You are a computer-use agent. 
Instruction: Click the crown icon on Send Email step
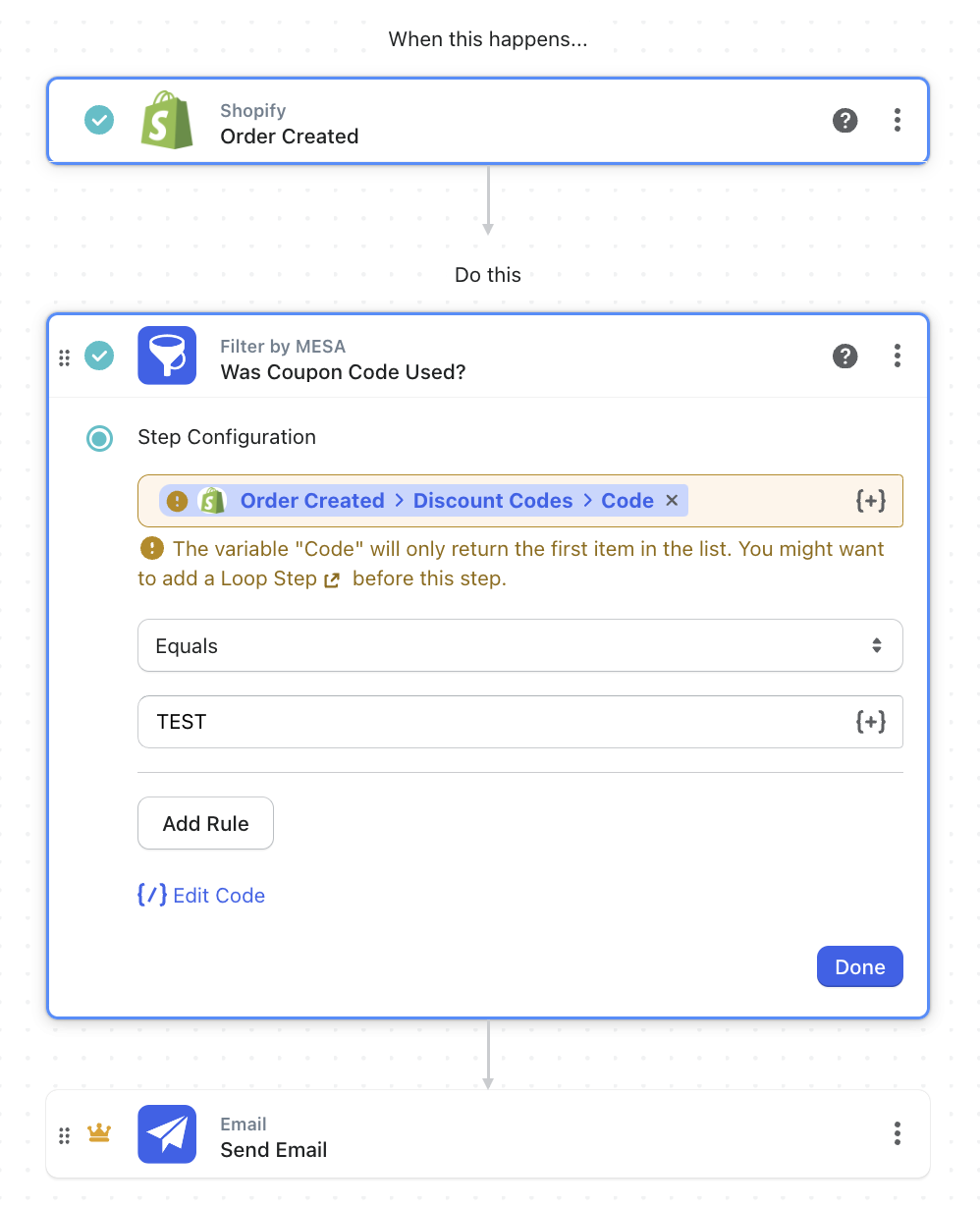[x=99, y=1133]
